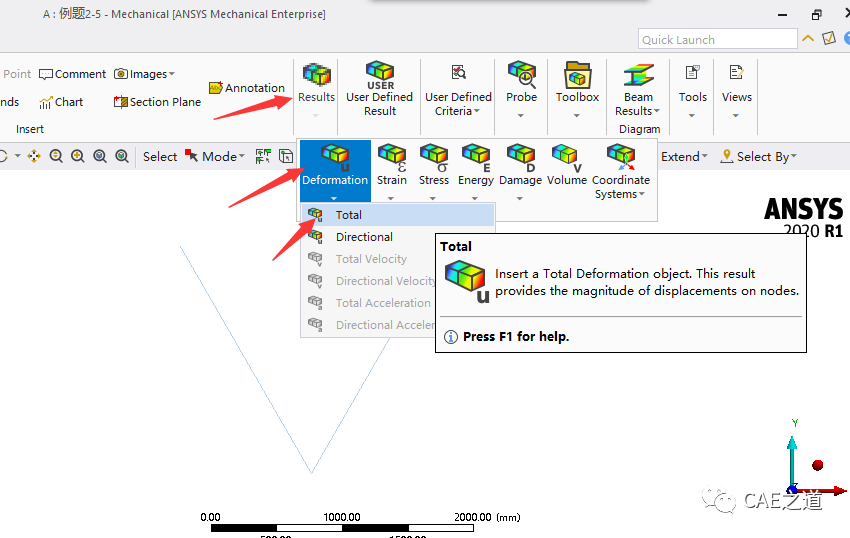The height and width of the screenshot is (538, 850).
Task: Click the Smart Select filter icon
Action: pyautogui.click(x=263, y=156)
